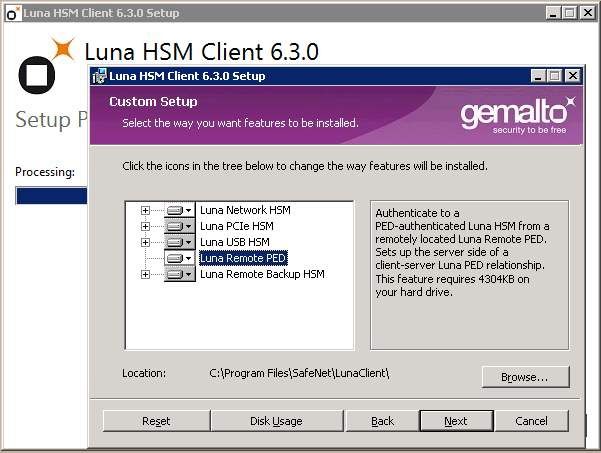This screenshot has height=453, width=601.
Task: Cancel the Luna HSM Client setup
Action: 531,421
